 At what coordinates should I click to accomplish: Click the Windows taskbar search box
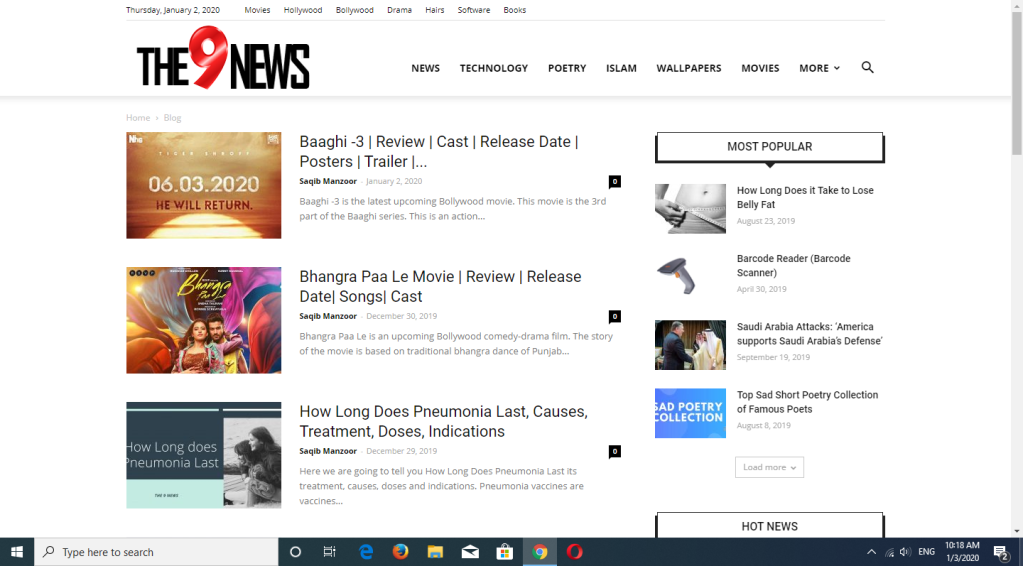pos(157,552)
